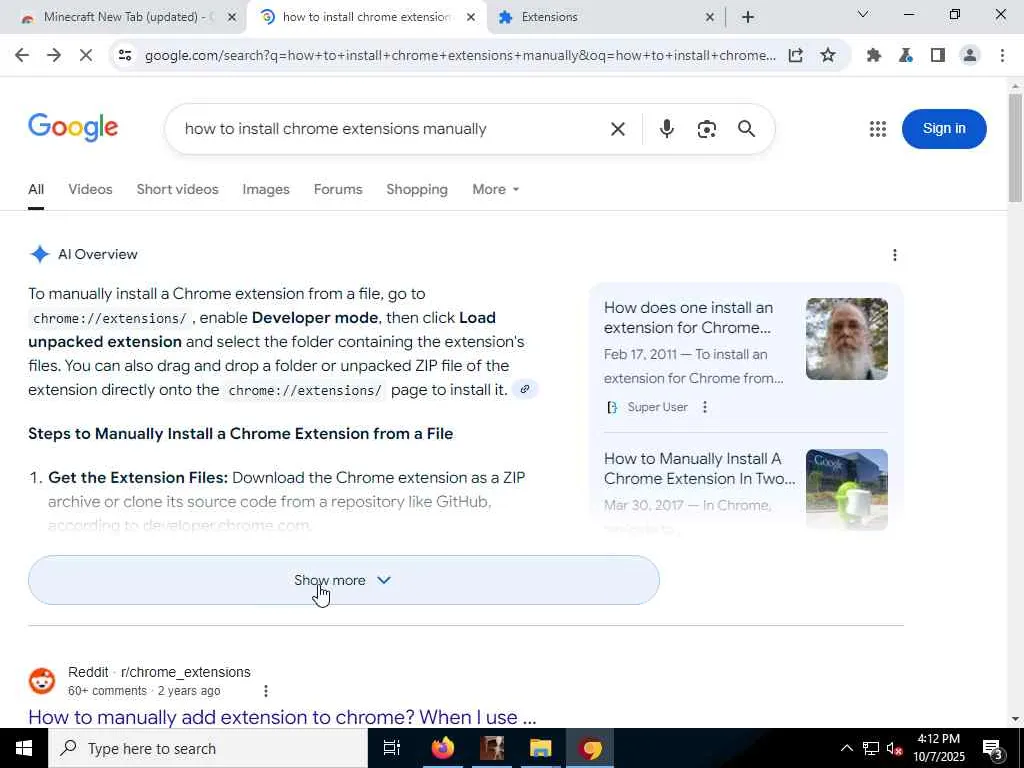Toggle the Chrome side panel
This screenshot has height=768, width=1024.
pyautogui.click(x=938, y=56)
